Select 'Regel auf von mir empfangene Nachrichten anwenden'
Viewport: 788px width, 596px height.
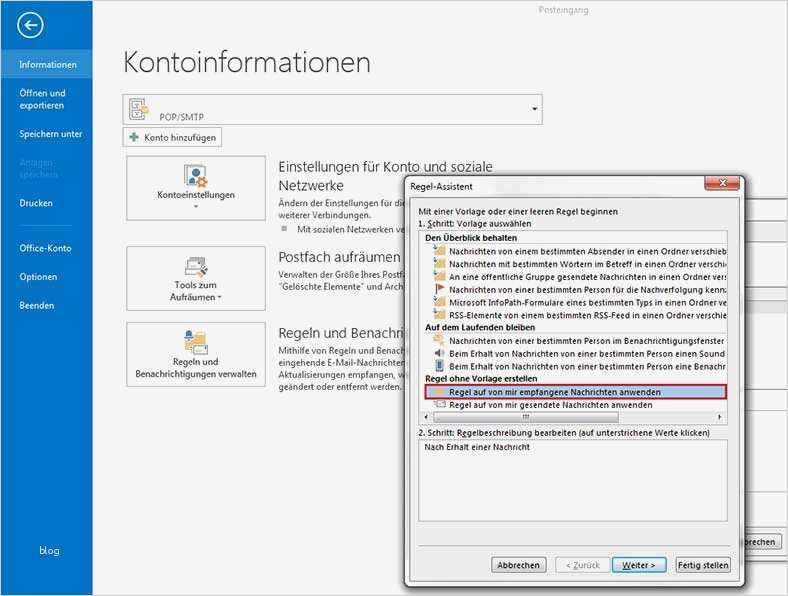click(x=575, y=392)
